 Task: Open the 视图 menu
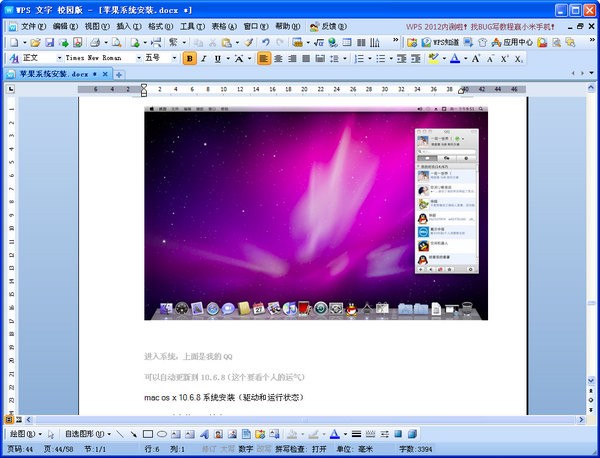[97, 26]
